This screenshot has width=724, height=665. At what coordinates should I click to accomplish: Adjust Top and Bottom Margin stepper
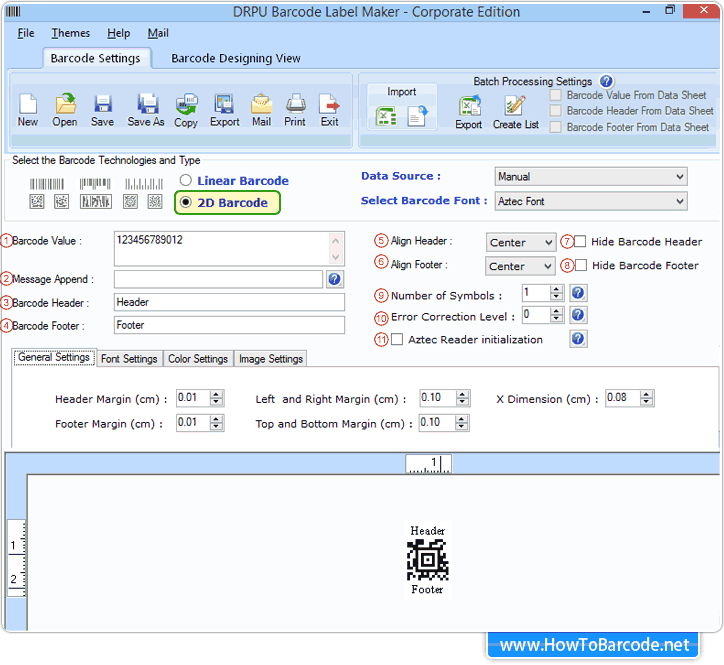[461, 423]
